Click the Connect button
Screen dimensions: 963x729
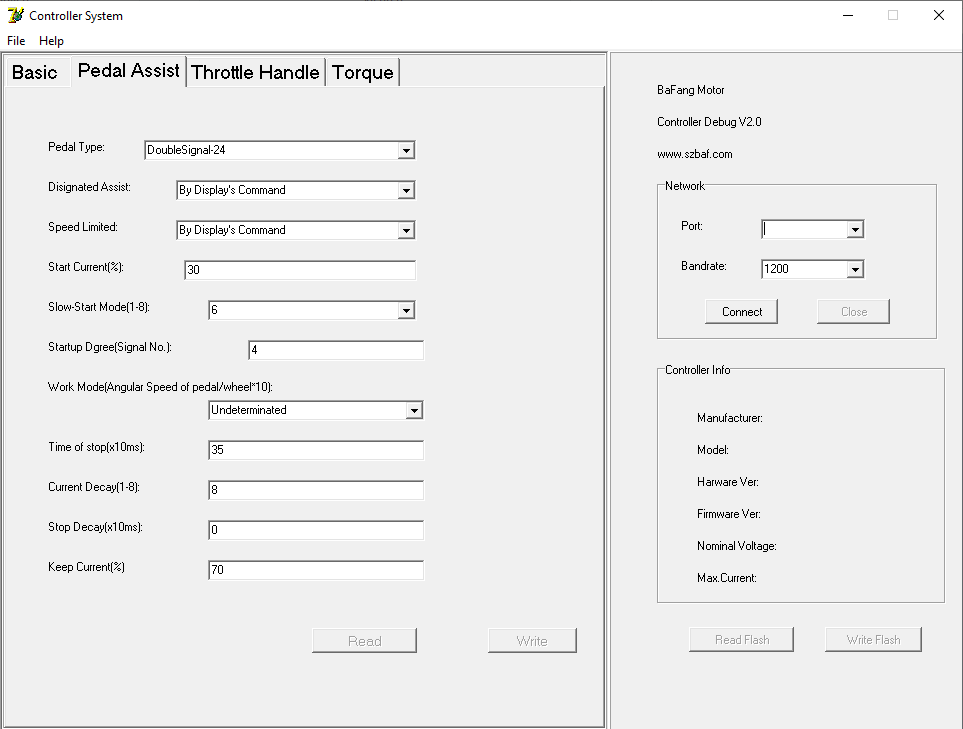pos(741,312)
